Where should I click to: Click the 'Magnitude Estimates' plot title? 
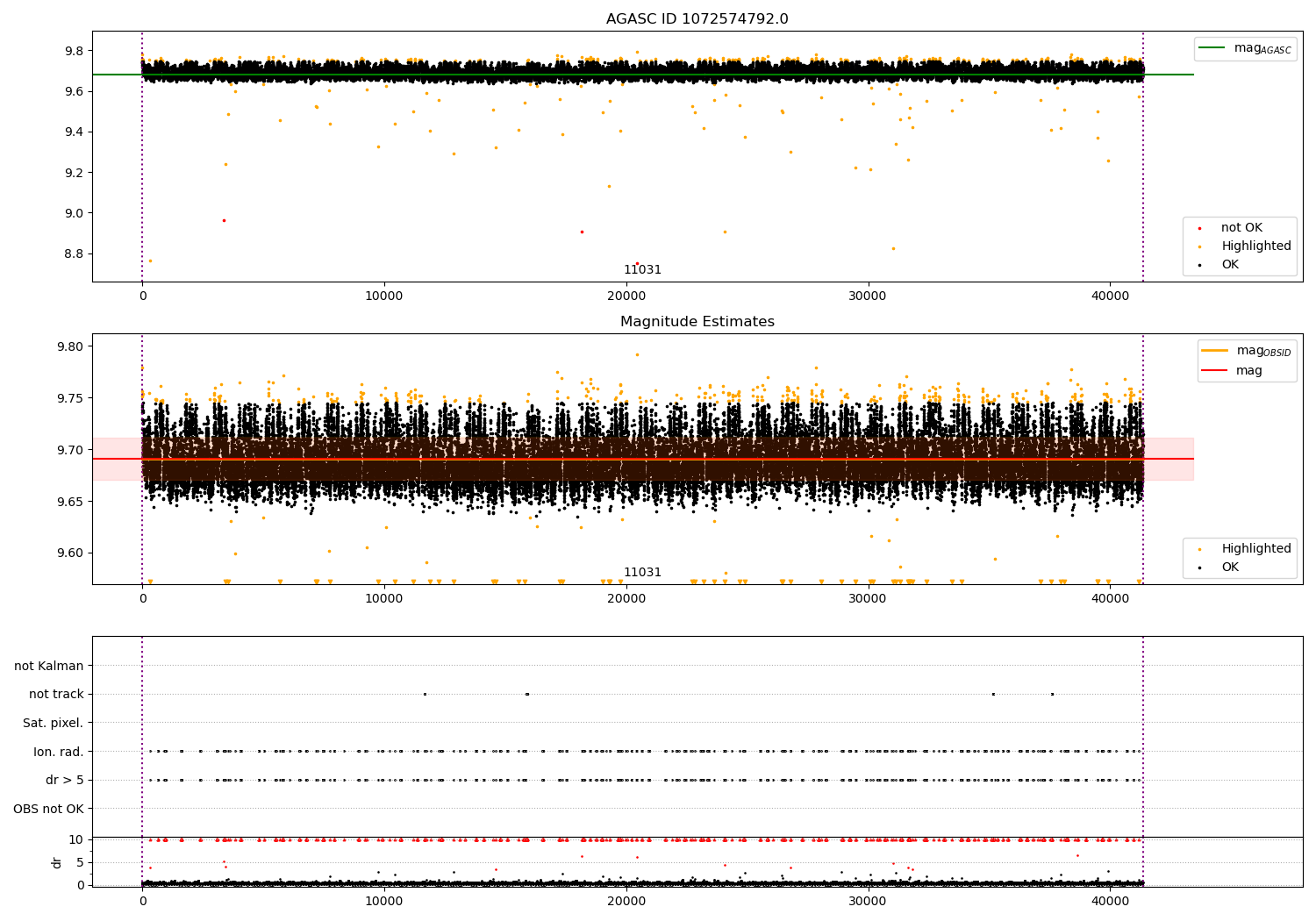coord(697,322)
